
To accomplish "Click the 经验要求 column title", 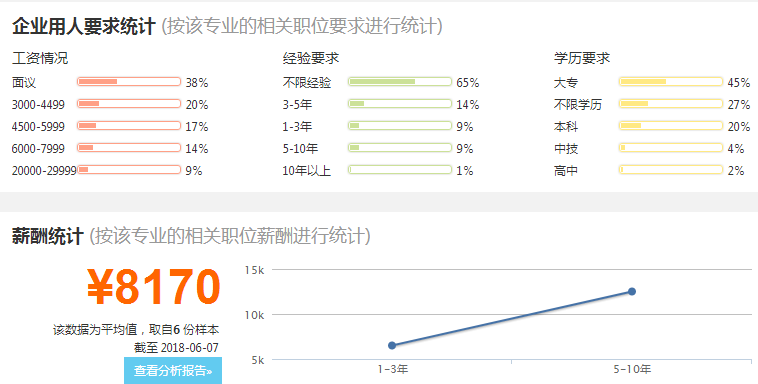I will 311,58.
